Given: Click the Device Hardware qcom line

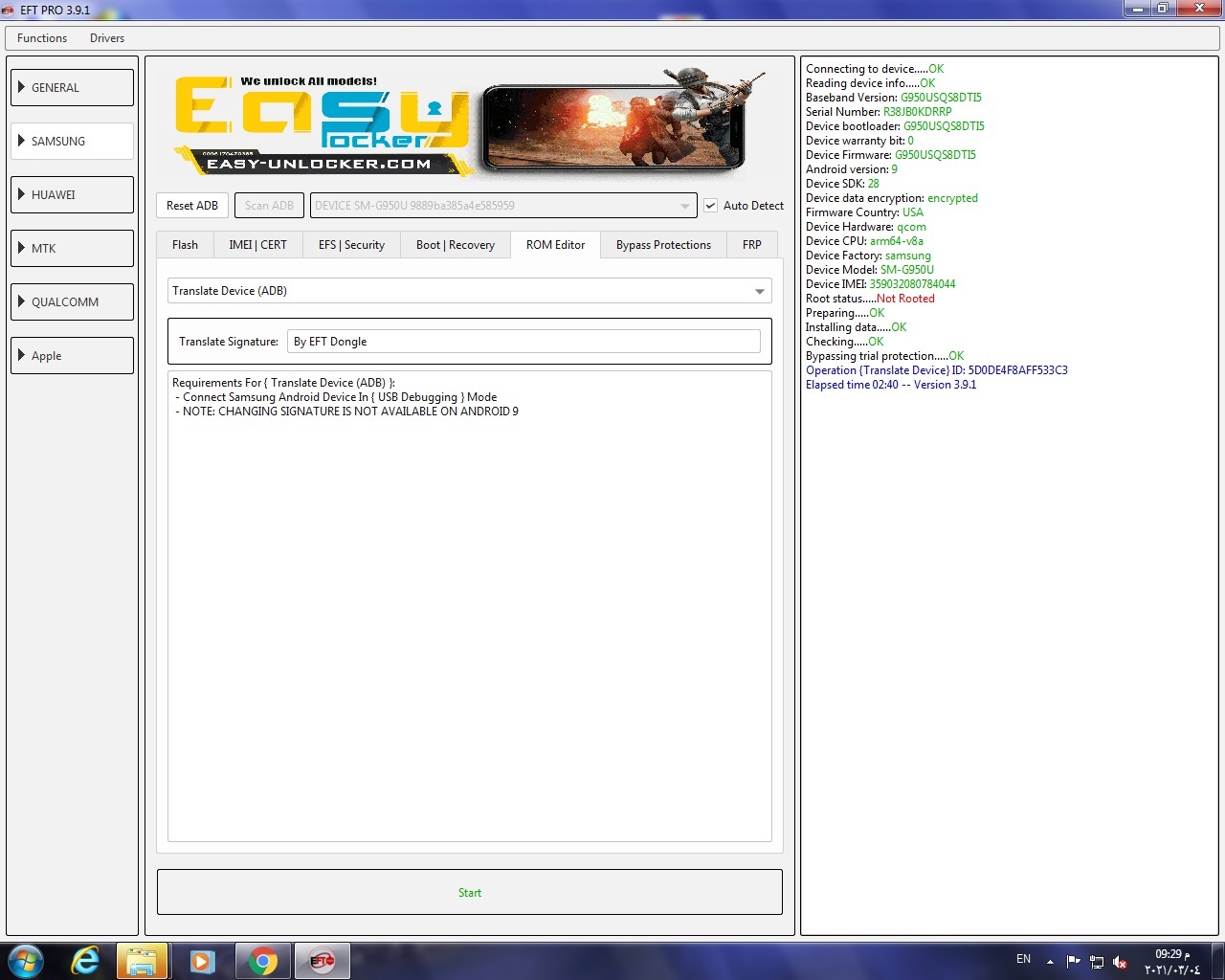Looking at the screenshot, I should tap(866, 227).
